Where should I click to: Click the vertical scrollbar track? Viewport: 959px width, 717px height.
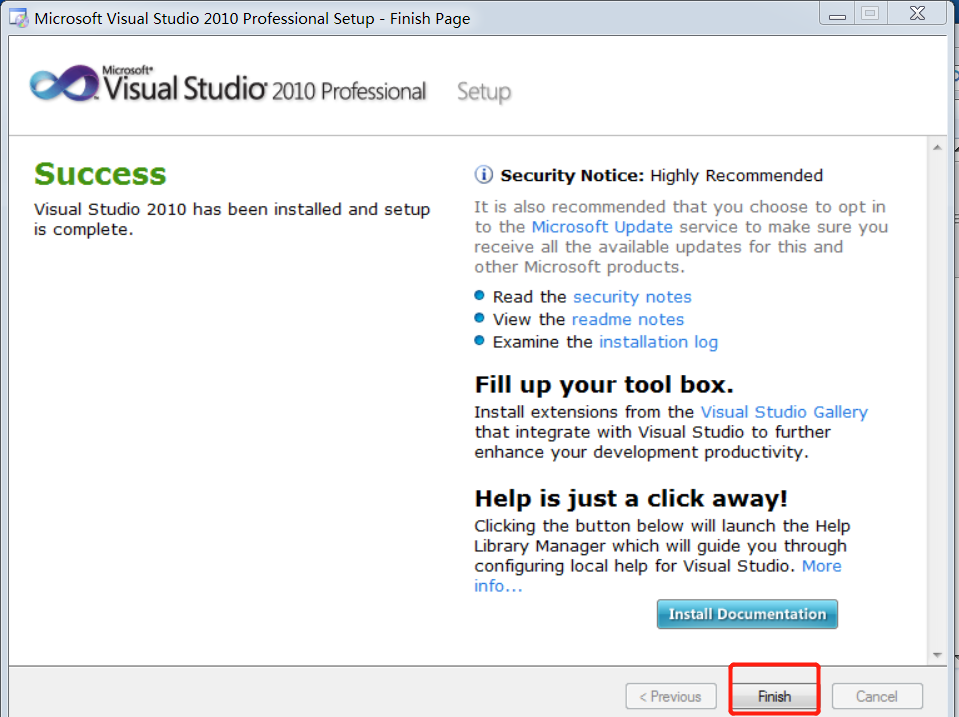pyautogui.click(x=937, y=400)
